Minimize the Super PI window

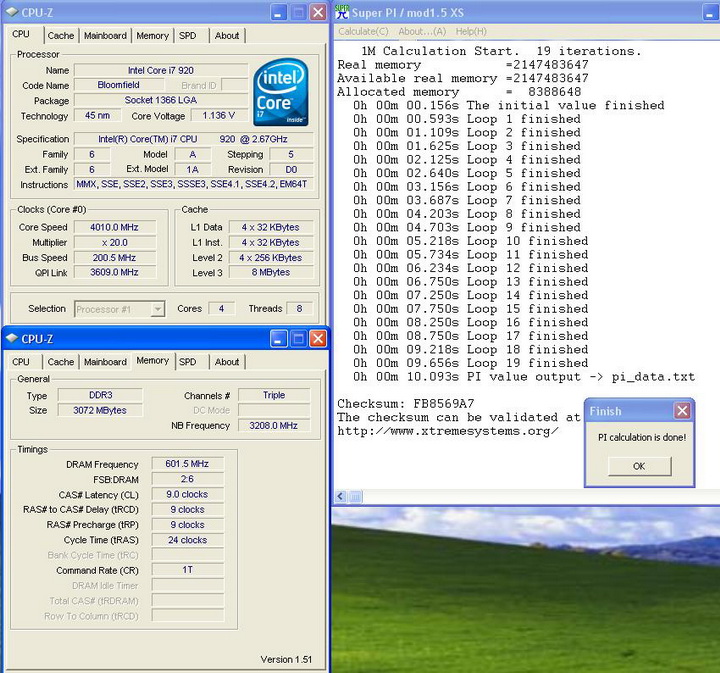pyautogui.click(x=711, y=12)
